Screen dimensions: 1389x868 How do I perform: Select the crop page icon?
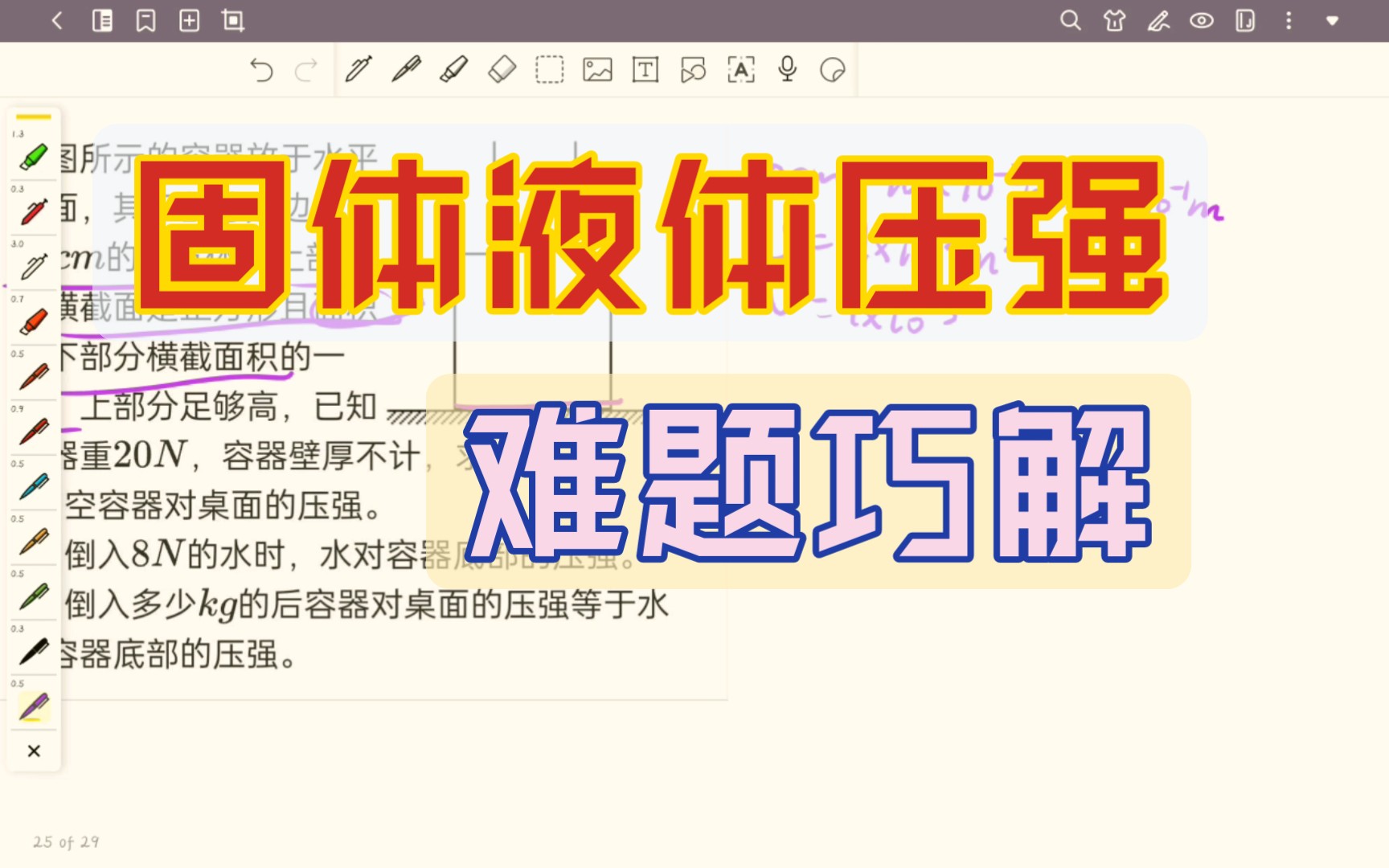click(x=233, y=21)
